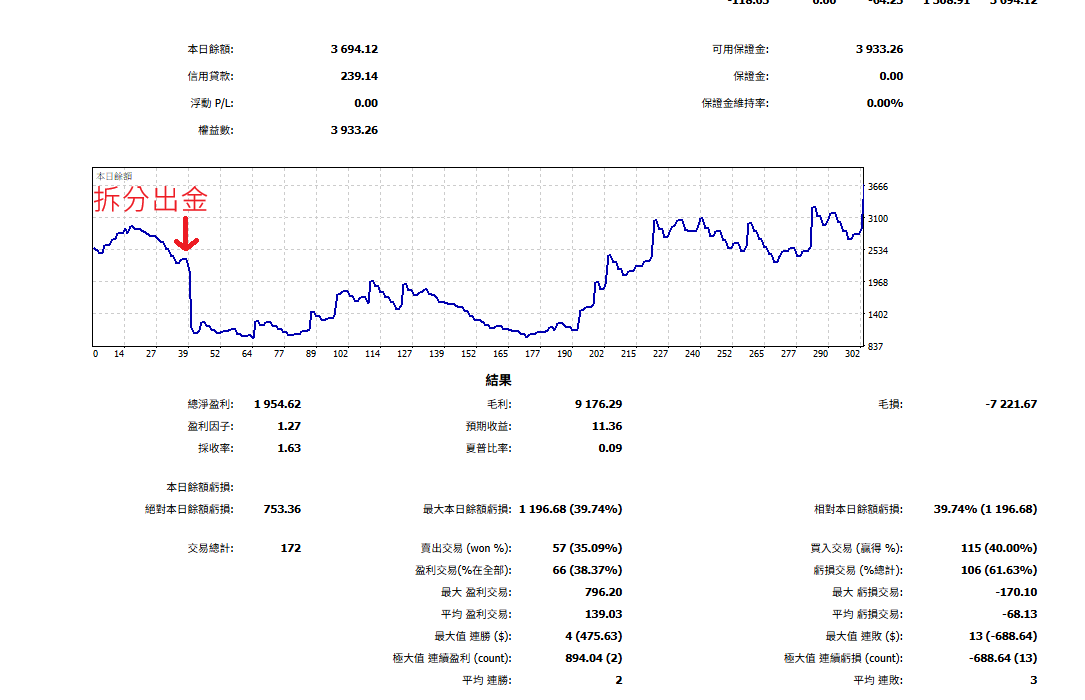The width and height of the screenshot is (1085, 700).
Task: Select the 毛利 value 9 176.29
Action: [599, 404]
